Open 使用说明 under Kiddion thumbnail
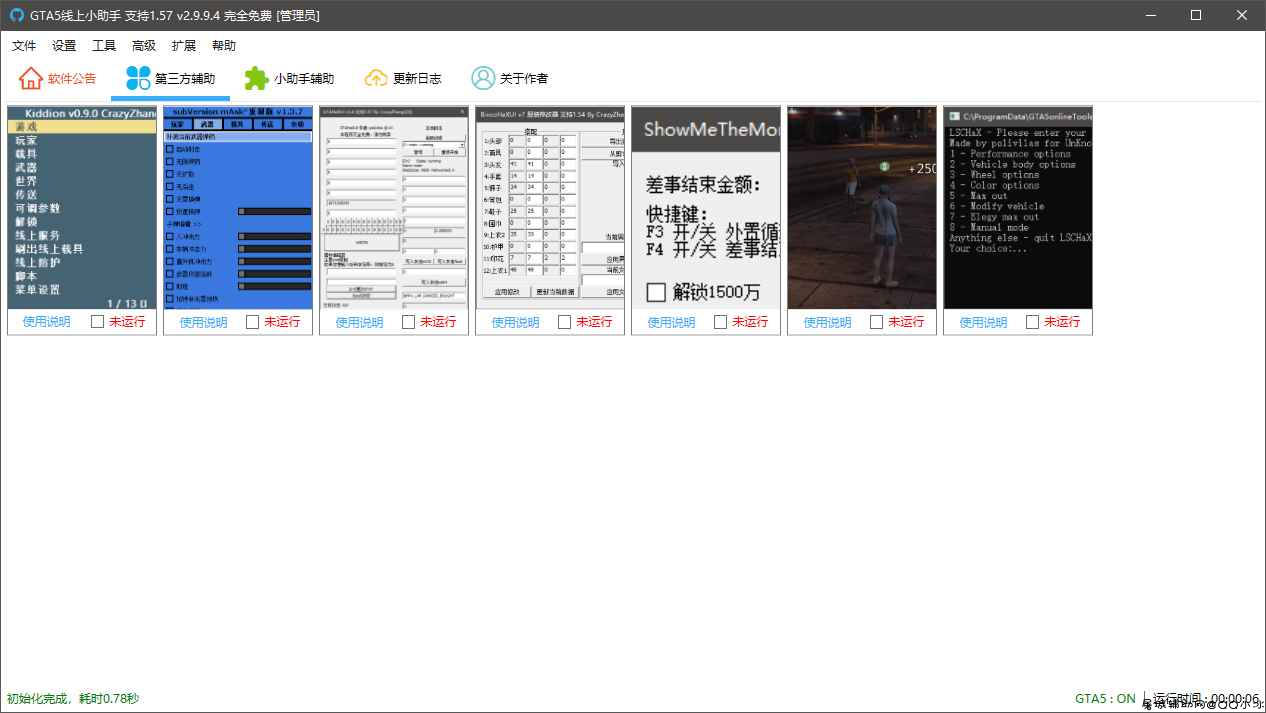 47,322
